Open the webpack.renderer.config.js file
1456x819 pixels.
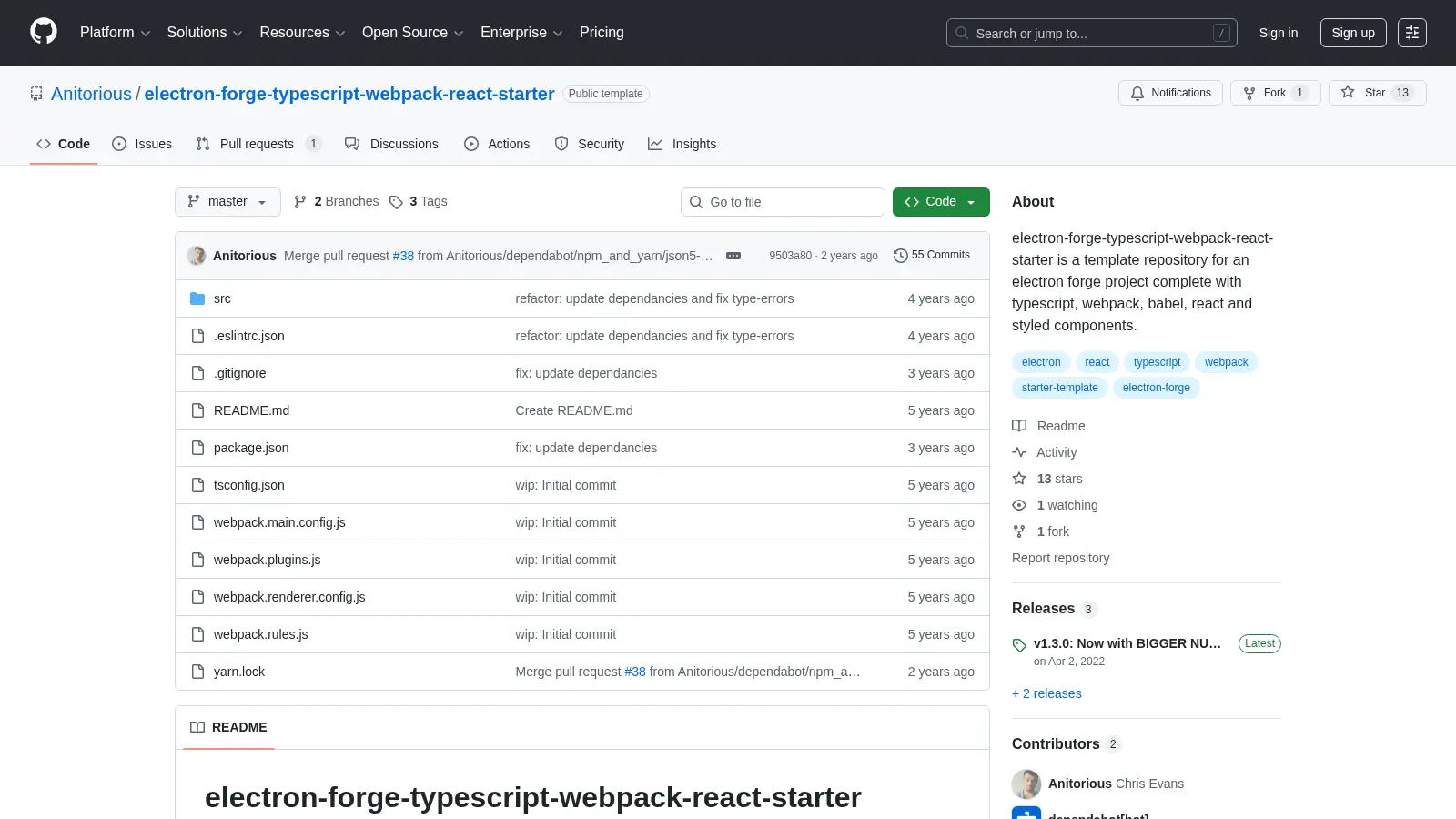(289, 597)
